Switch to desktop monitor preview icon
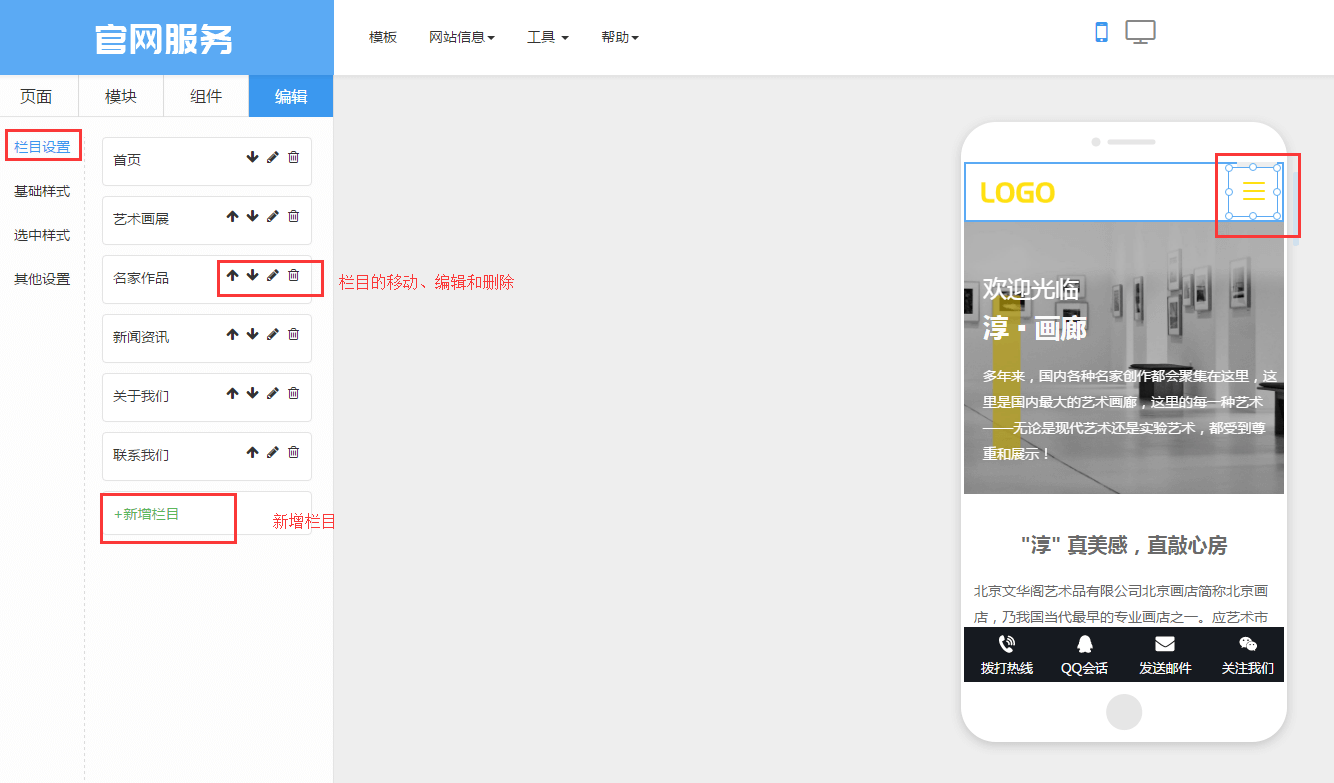This screenshot has width=1334, height=783. tap(1140, 32)
